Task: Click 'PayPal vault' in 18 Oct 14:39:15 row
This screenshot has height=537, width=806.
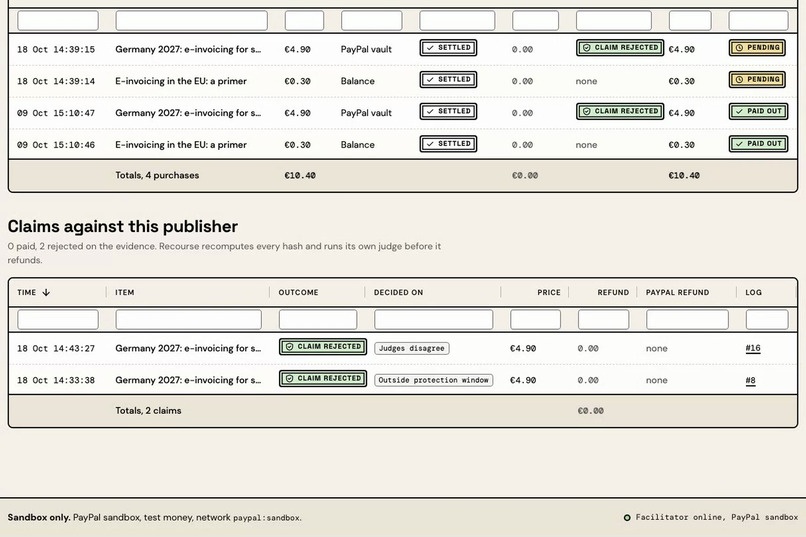Action: tap(366, 49)
